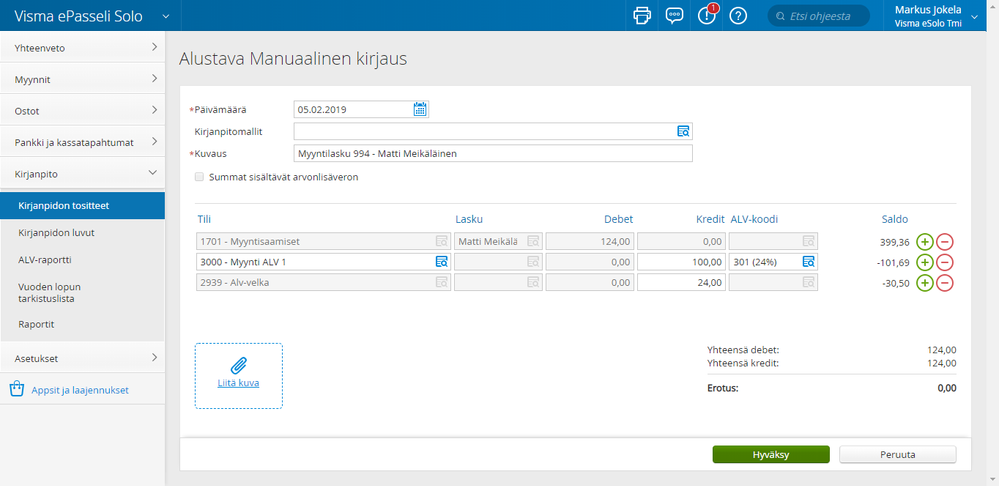Click the Liitä kuva attachment link
This screenshot has width=999, height=486.
(238, 382)
